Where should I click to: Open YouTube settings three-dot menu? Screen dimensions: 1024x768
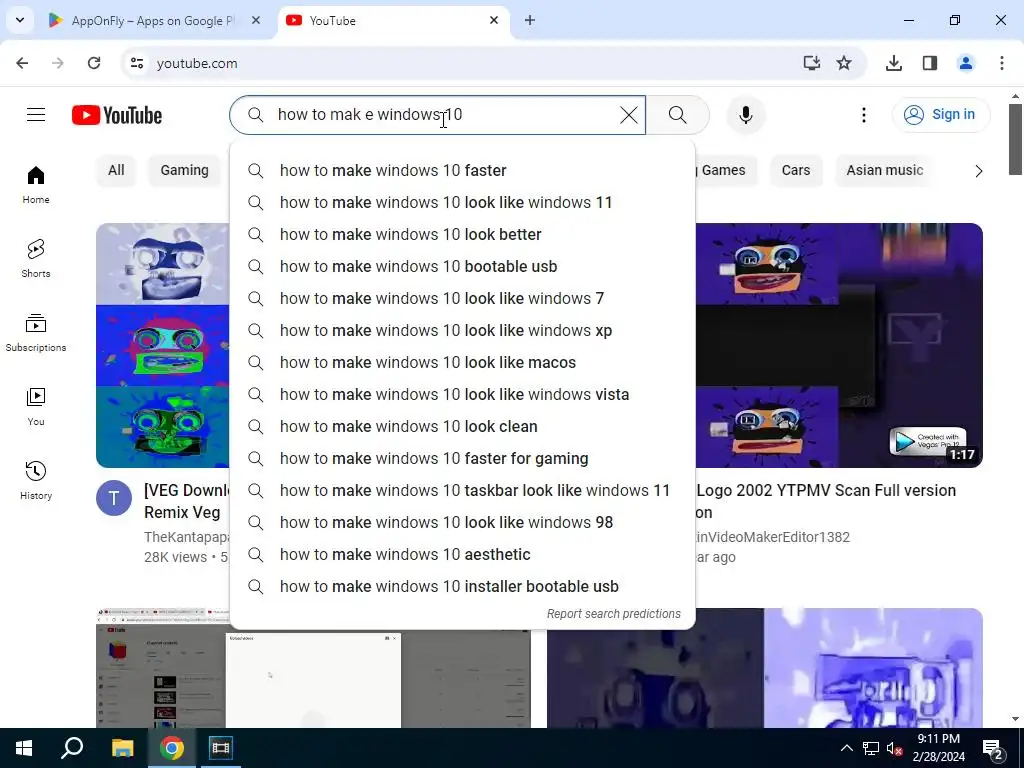(x=863, y=115)
